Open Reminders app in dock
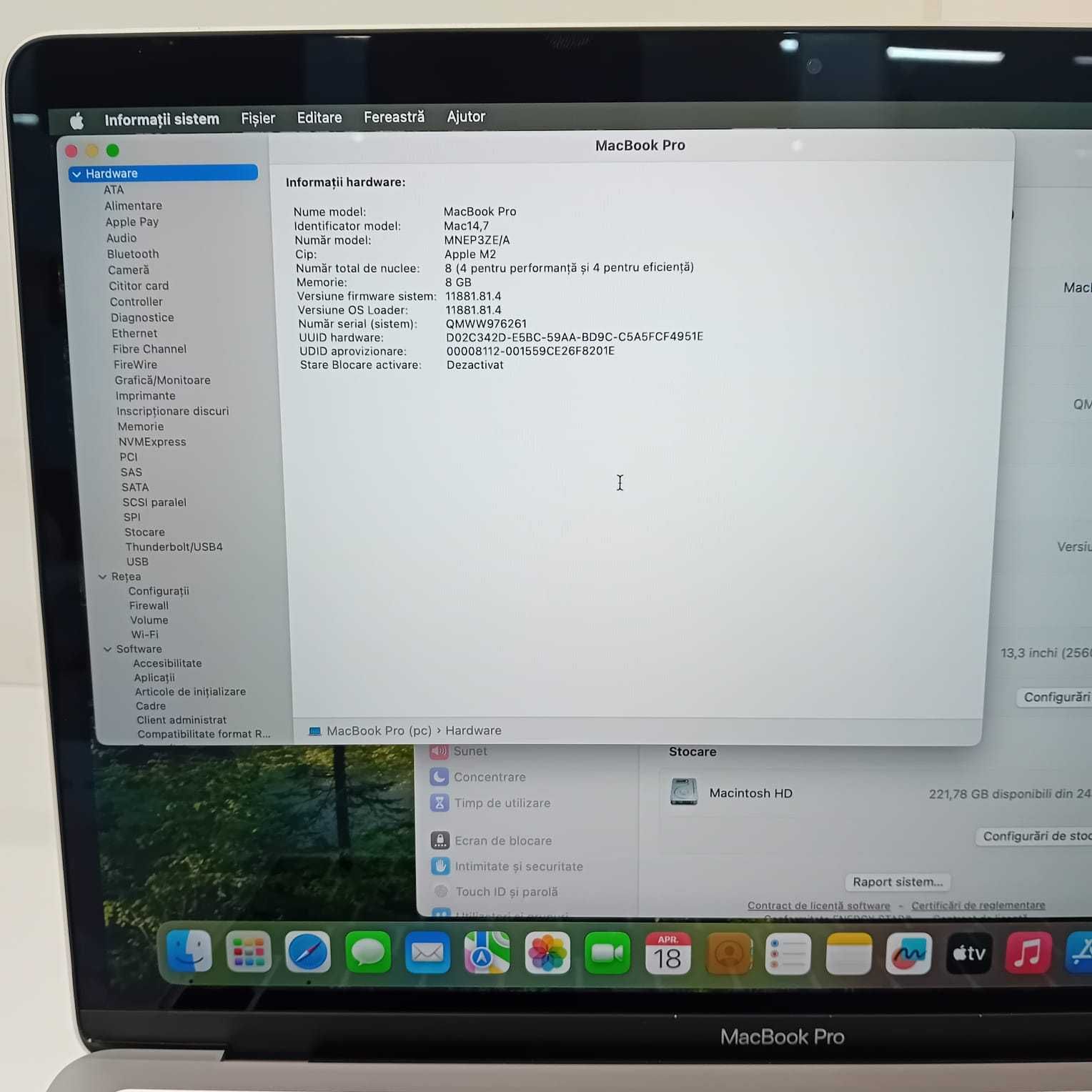The height and width of the screenshot is (1092, 1092). click(x=788, y=953)
